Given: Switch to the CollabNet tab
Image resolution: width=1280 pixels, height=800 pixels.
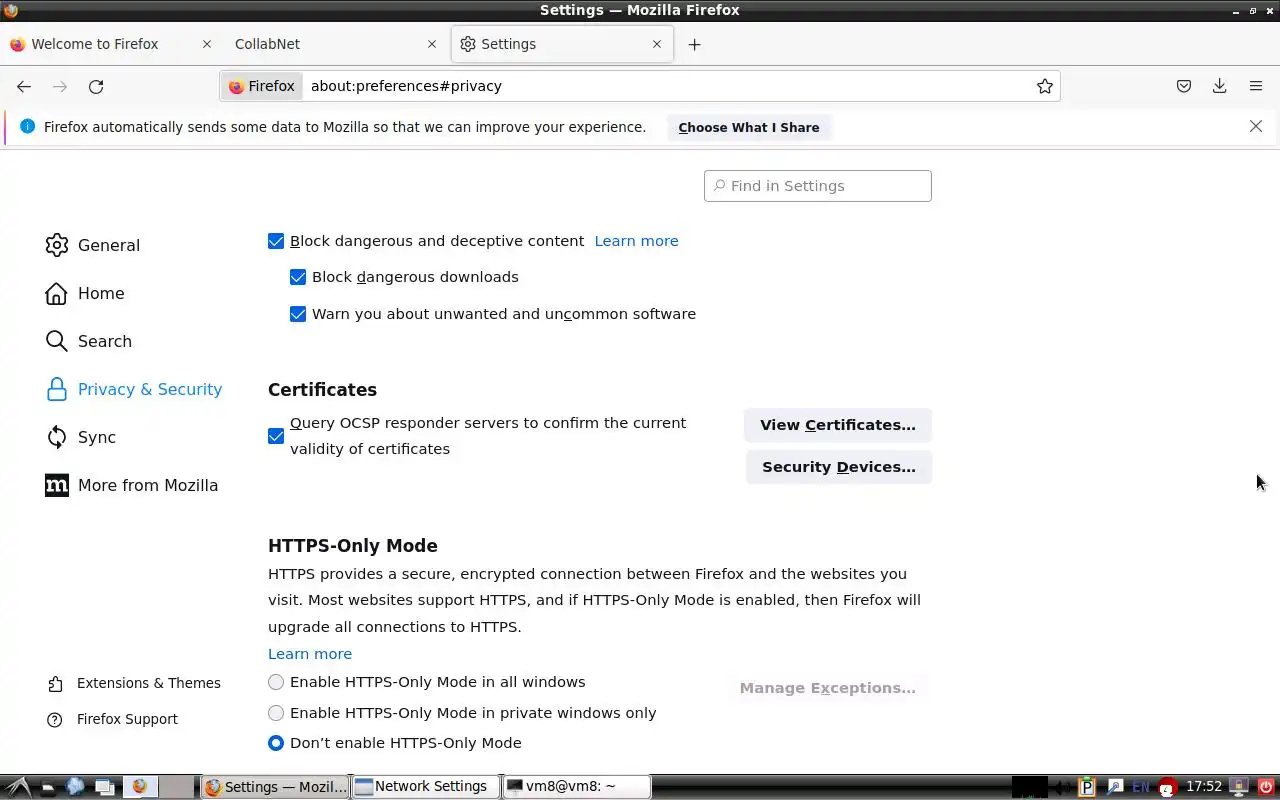Looking at the screenshot, I should tap(335, 44).
